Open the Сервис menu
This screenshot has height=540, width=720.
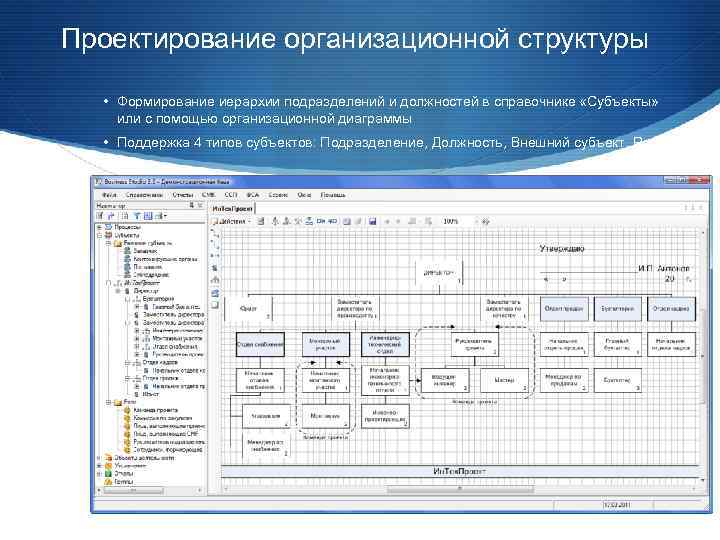click(278, 195)
